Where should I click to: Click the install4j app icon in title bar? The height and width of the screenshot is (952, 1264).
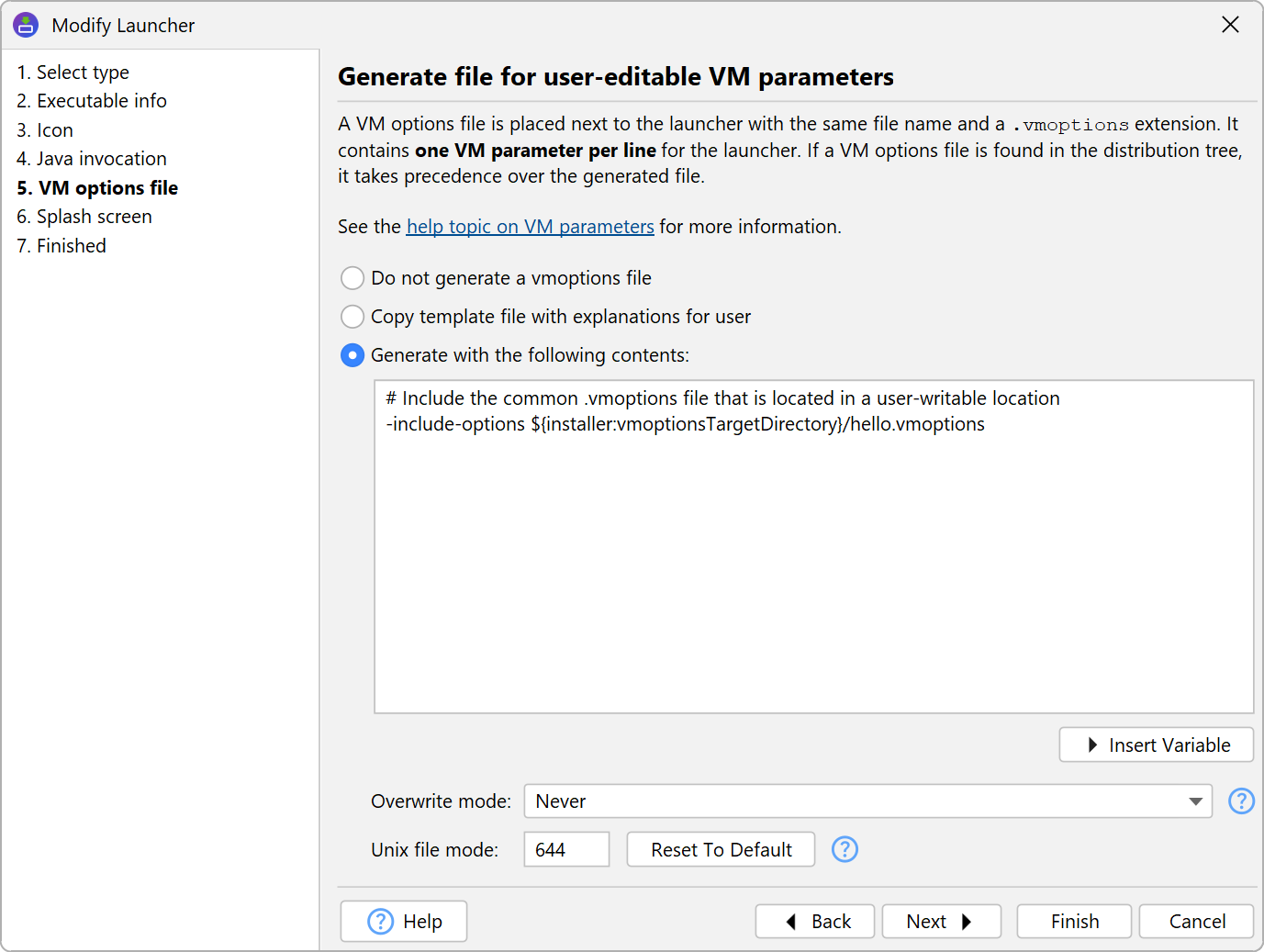[x=26, y=25]
